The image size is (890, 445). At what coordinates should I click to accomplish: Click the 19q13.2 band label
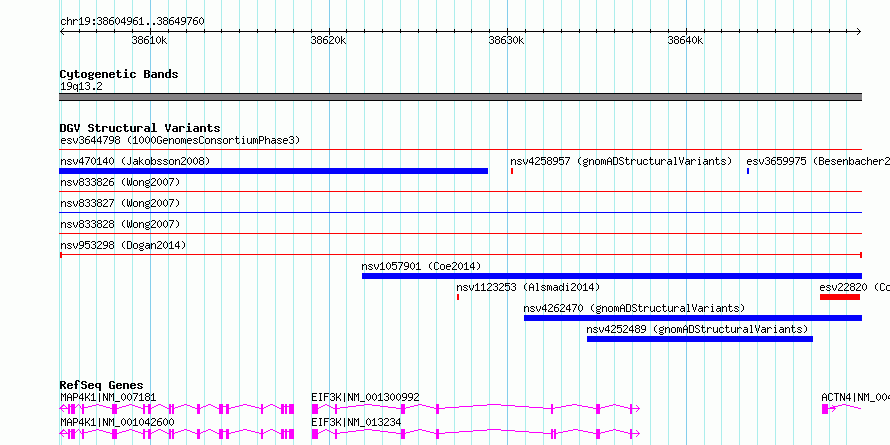pos(81,87)
